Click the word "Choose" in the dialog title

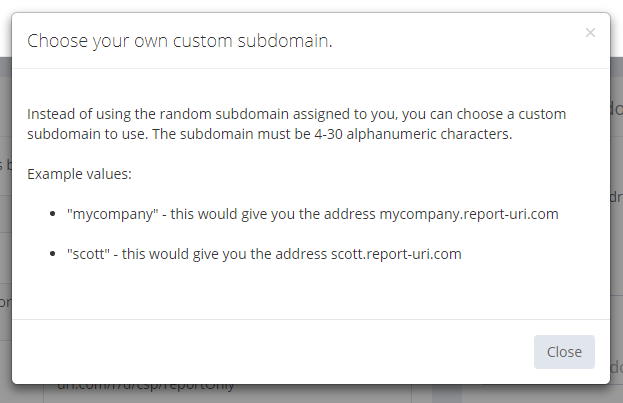[x=56, y=41]
